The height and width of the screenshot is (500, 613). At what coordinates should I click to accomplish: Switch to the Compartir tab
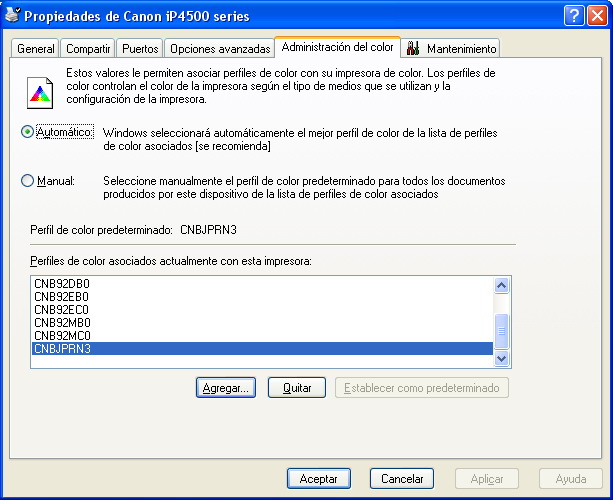pos(88,49)
